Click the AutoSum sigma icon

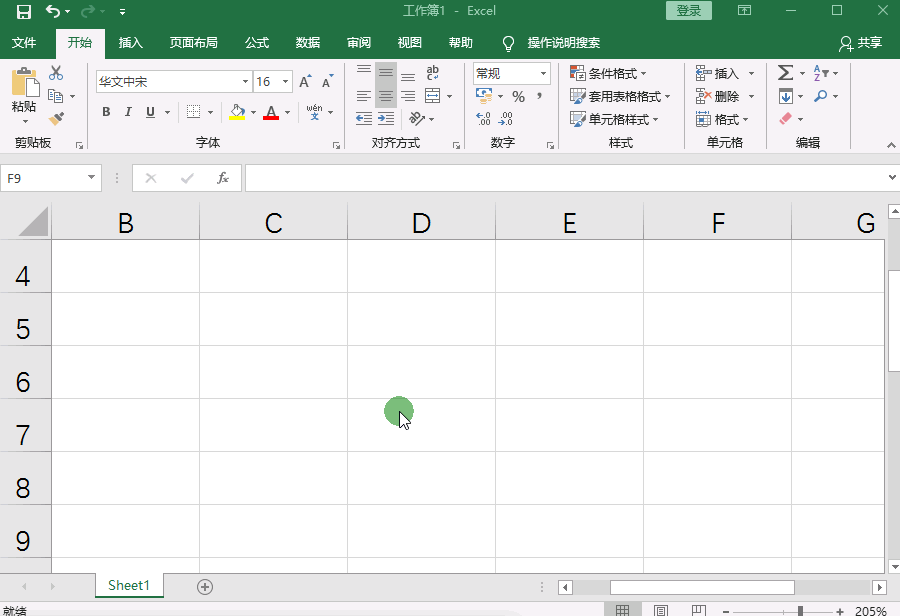point(785,73)
